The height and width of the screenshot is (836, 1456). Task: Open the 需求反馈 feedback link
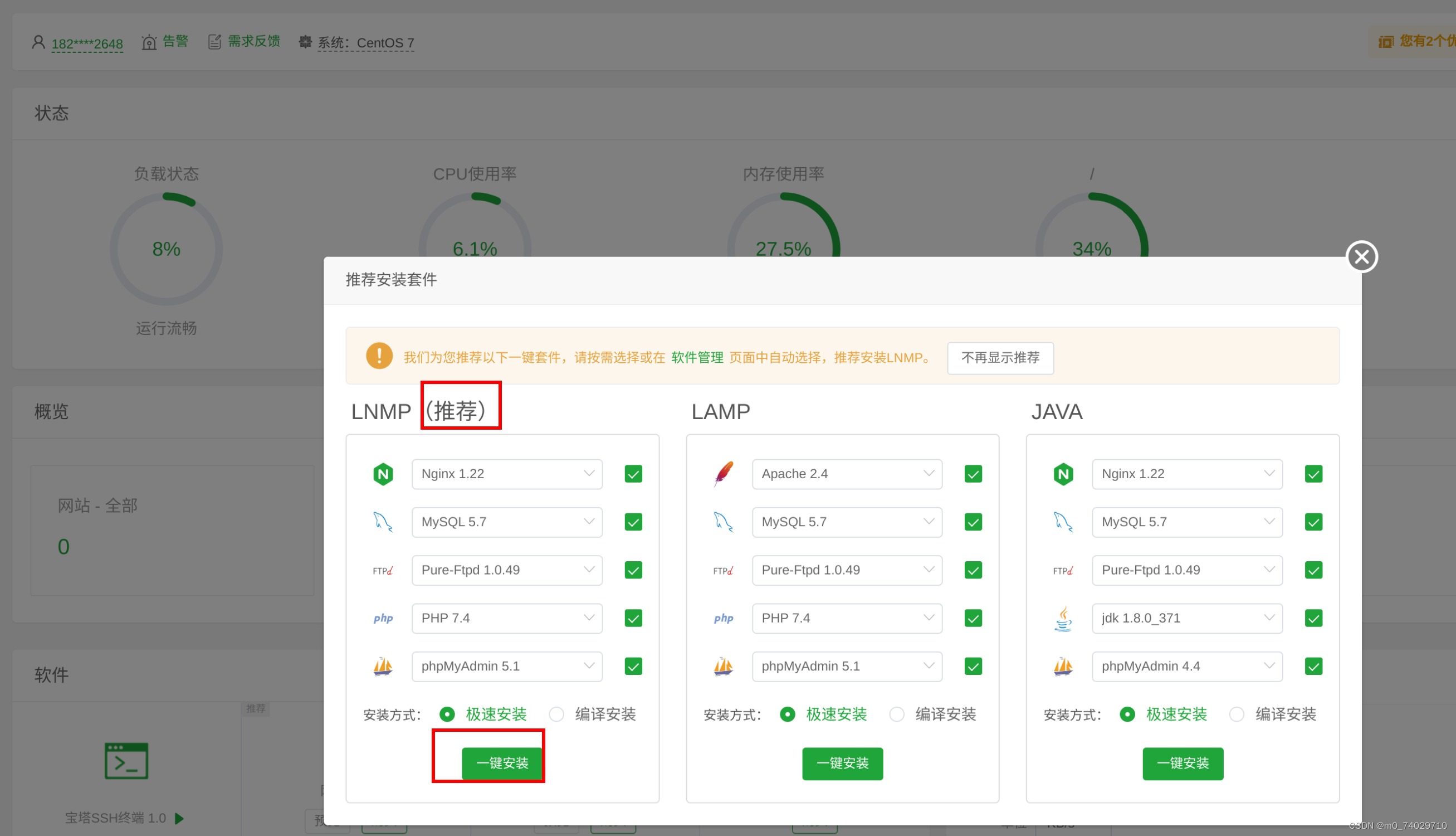pyautogui.click(x=253, y=41)
